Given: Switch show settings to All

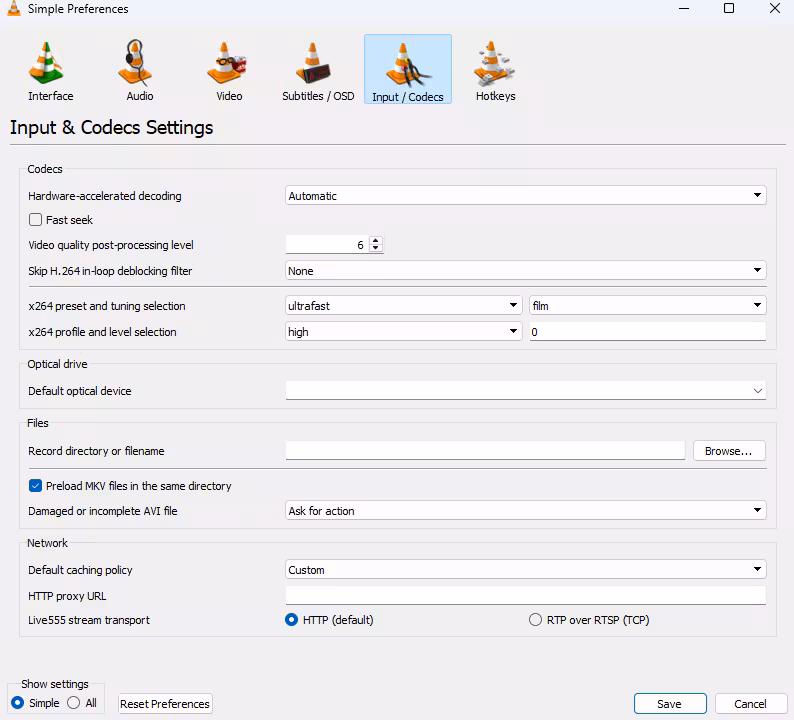Looking at the screenshot, I should [73, 703].
